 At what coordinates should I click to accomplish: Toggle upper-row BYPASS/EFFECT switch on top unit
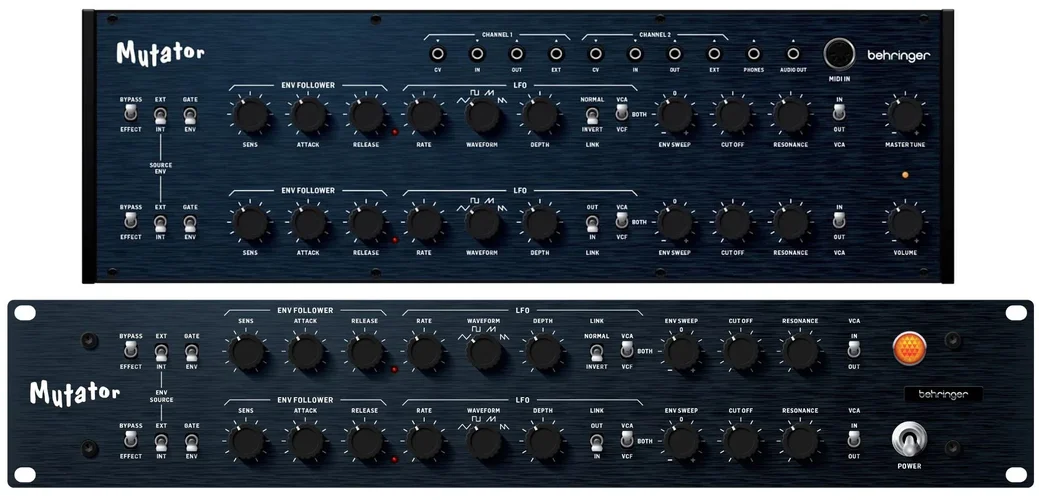tap(131, 114)
